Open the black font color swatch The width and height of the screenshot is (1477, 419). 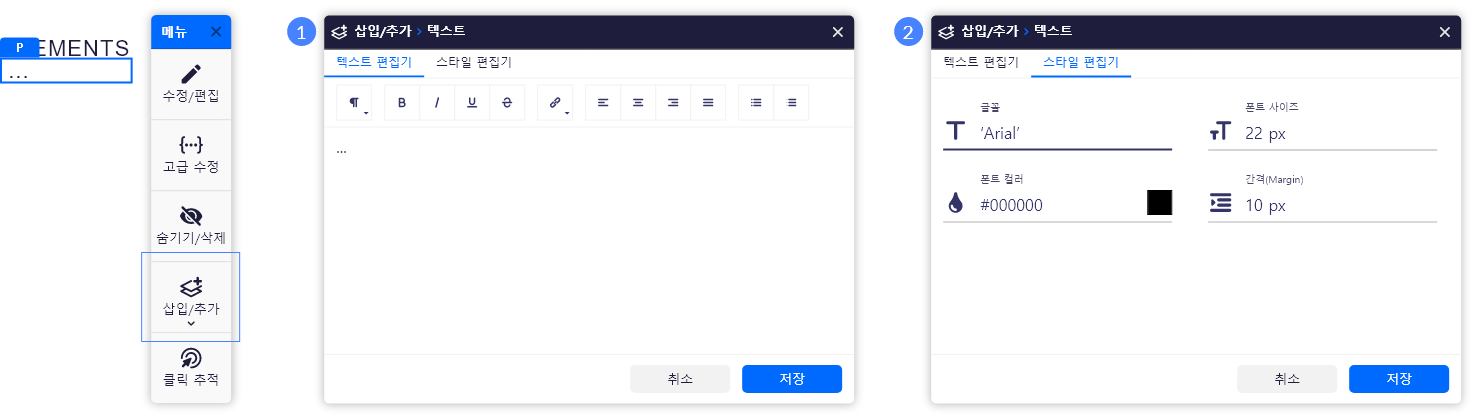pos(1159,203)
